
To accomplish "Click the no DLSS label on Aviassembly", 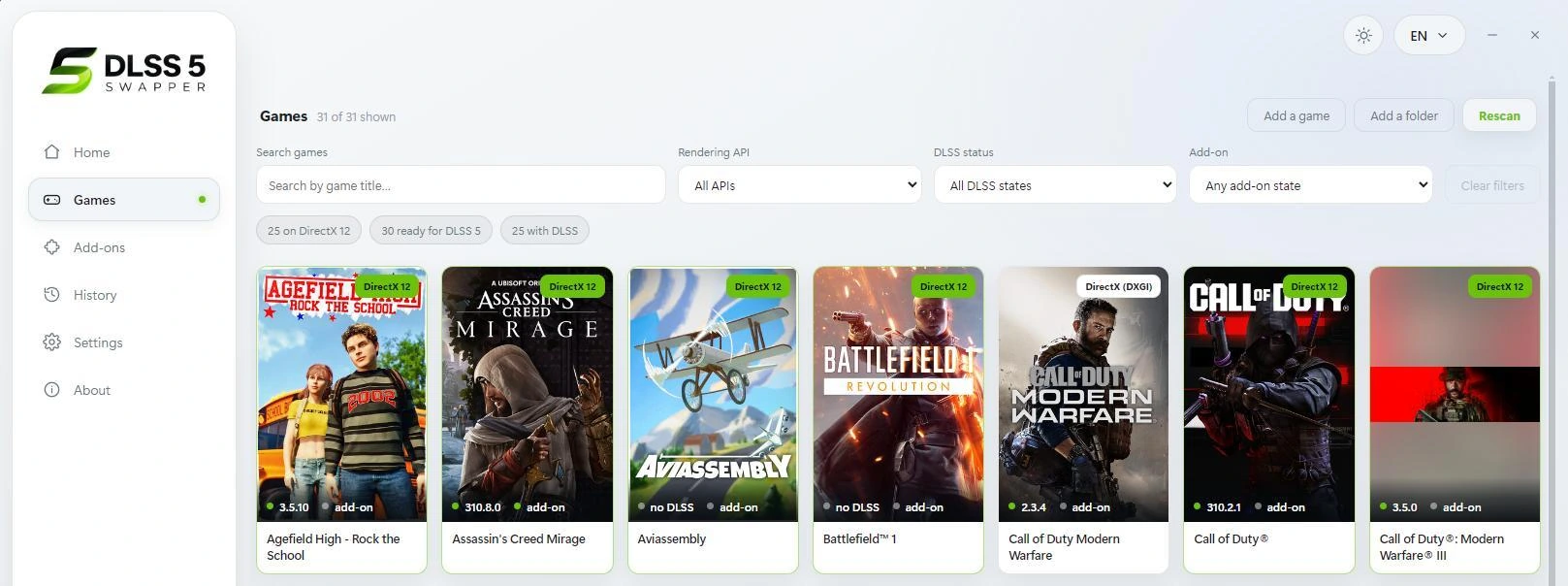I will 672,507.
